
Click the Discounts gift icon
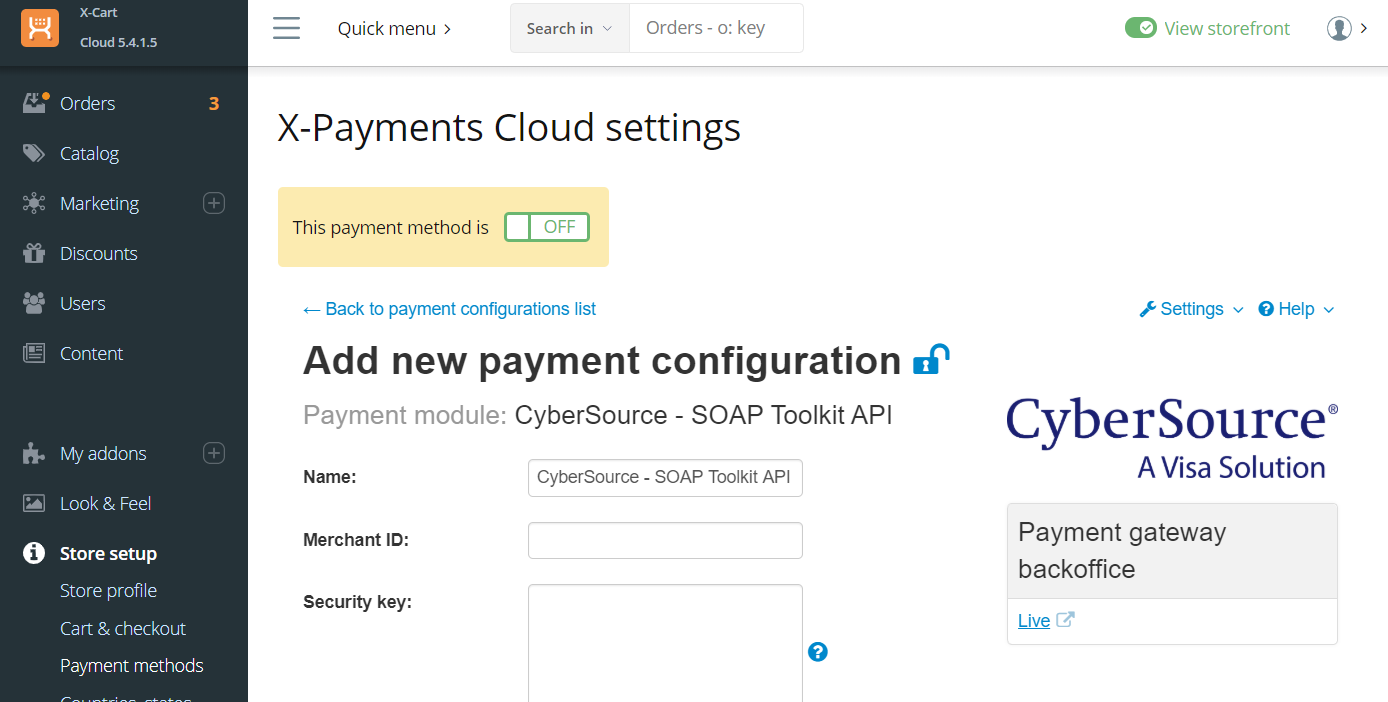pos(34,253)
